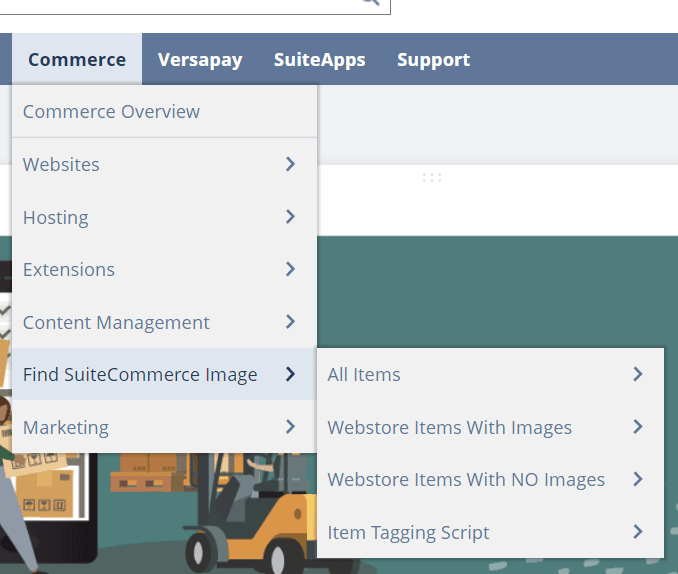Expand All Items chevron arrow
Image resolution: width=678 pixels, height=574 pixels.
[x=638, y=374]
